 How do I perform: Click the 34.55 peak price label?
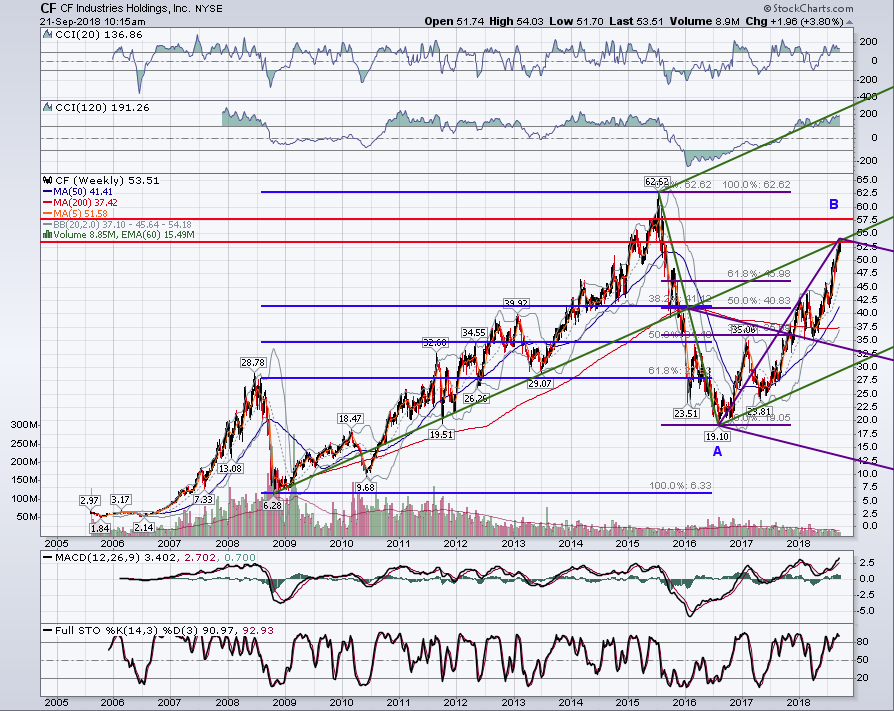(474, 332)
